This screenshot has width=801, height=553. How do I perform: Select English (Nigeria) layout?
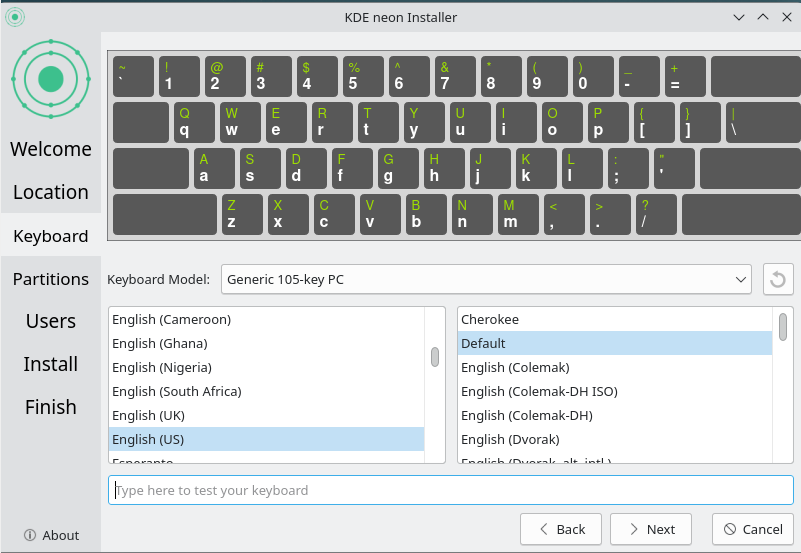click(266, 368)
